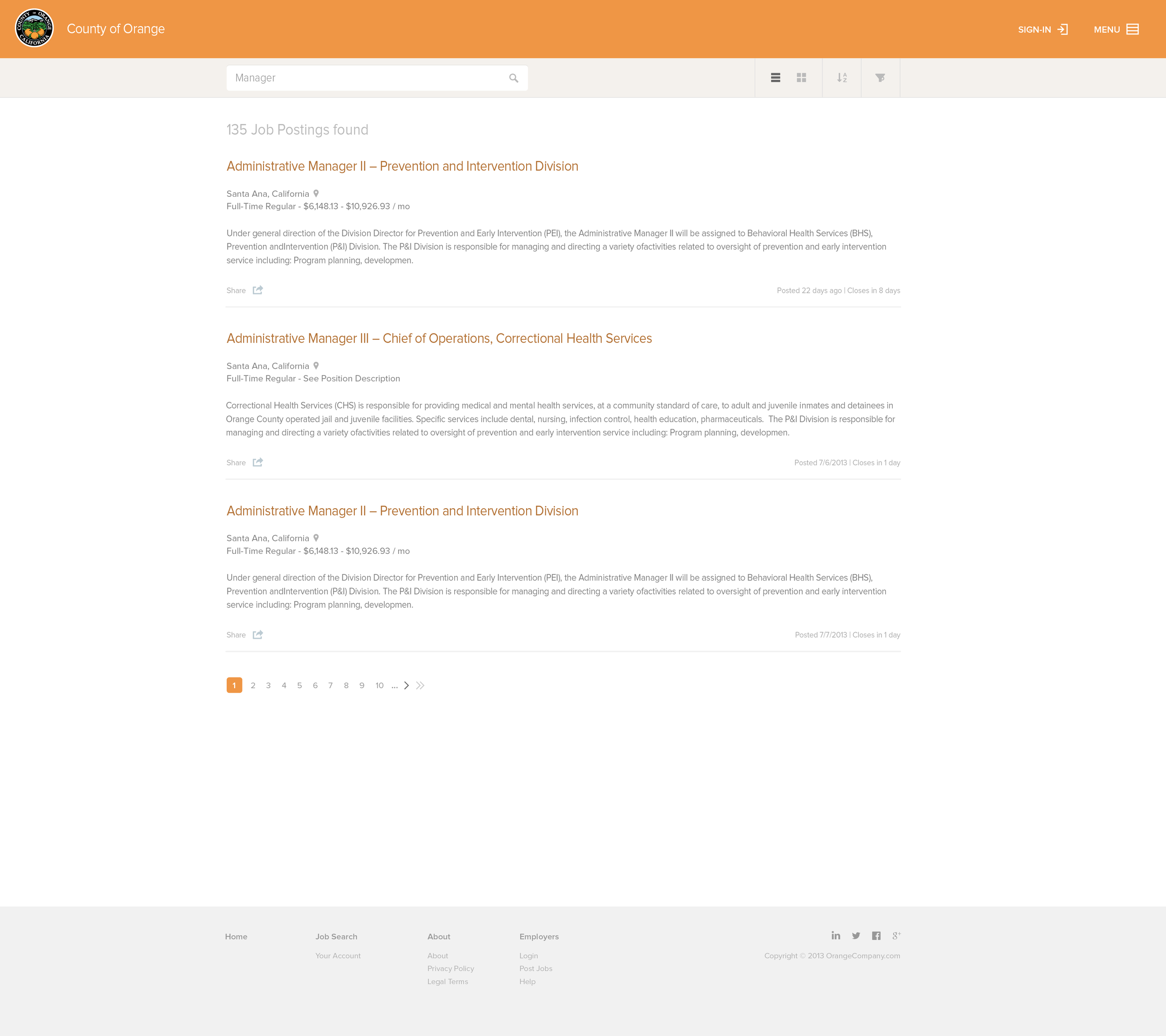Click share icon on posting closing in 8 days
The height and width of the screenshot is (1036, 1166).
click(x=258, y=290)
